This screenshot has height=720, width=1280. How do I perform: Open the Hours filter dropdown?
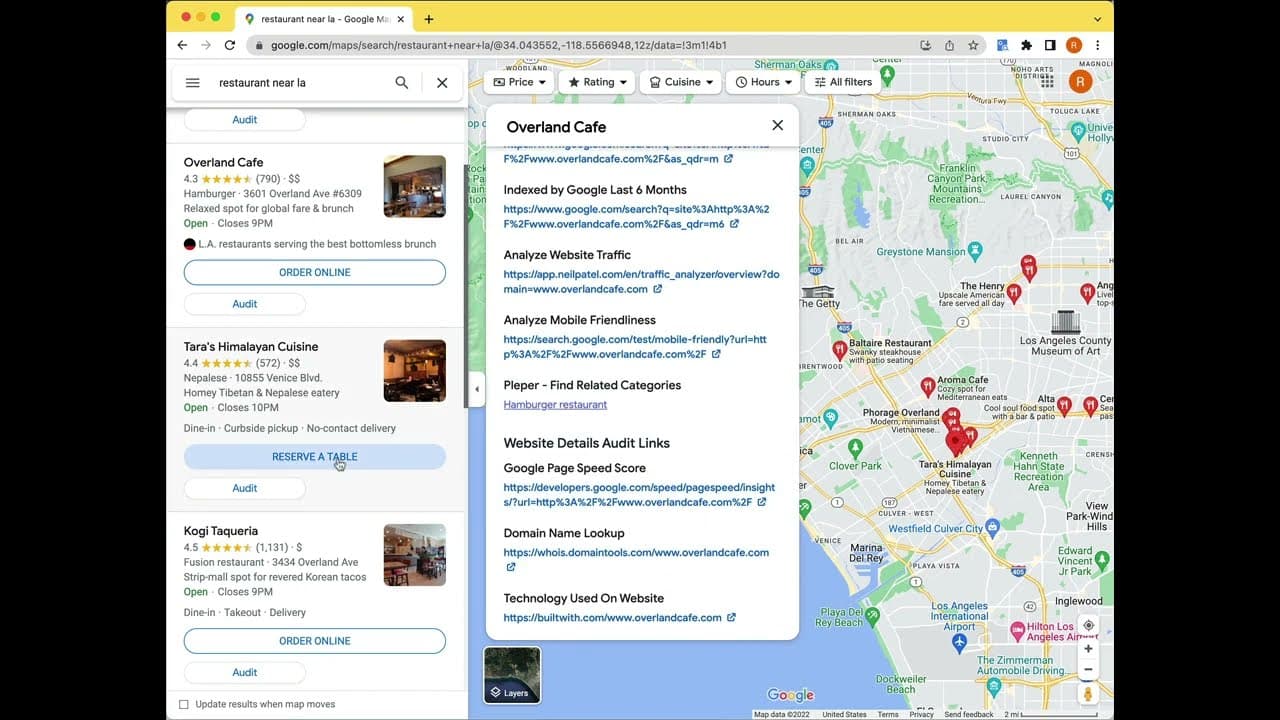(x=763, y=82)
